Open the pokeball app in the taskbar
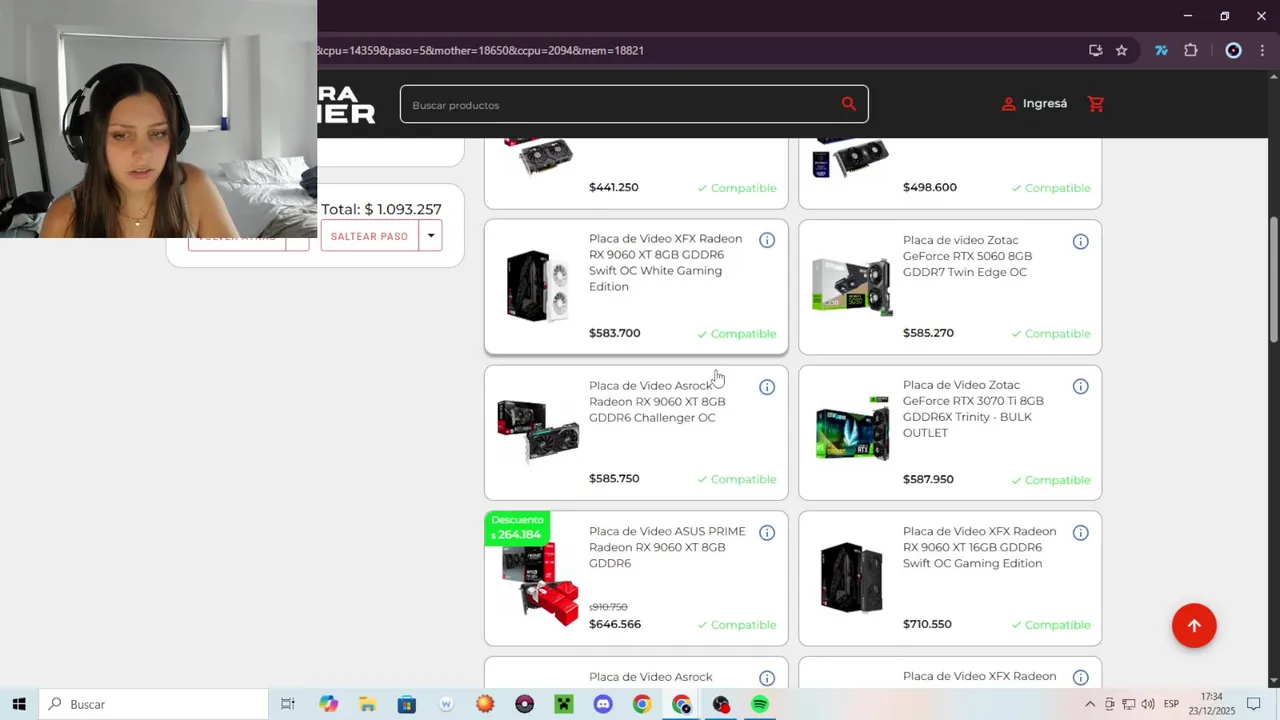This screenshot has width=1280, height=720. (525, 704)
